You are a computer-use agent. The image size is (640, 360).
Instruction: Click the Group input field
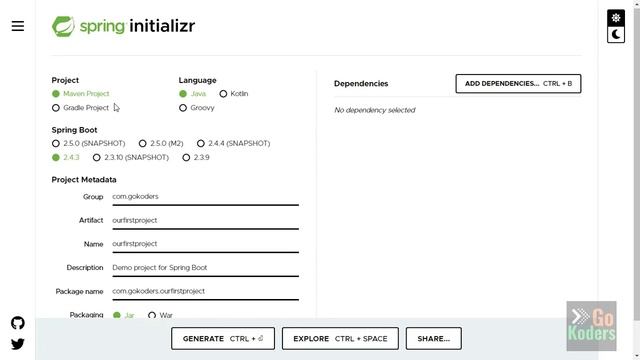205,197
